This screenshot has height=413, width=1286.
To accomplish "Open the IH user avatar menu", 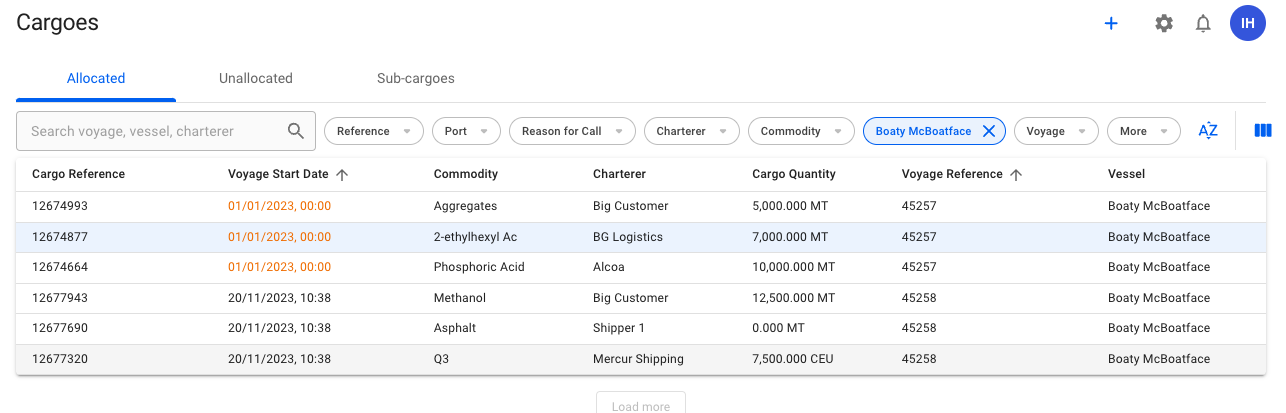I will (x=1248, y=23).
